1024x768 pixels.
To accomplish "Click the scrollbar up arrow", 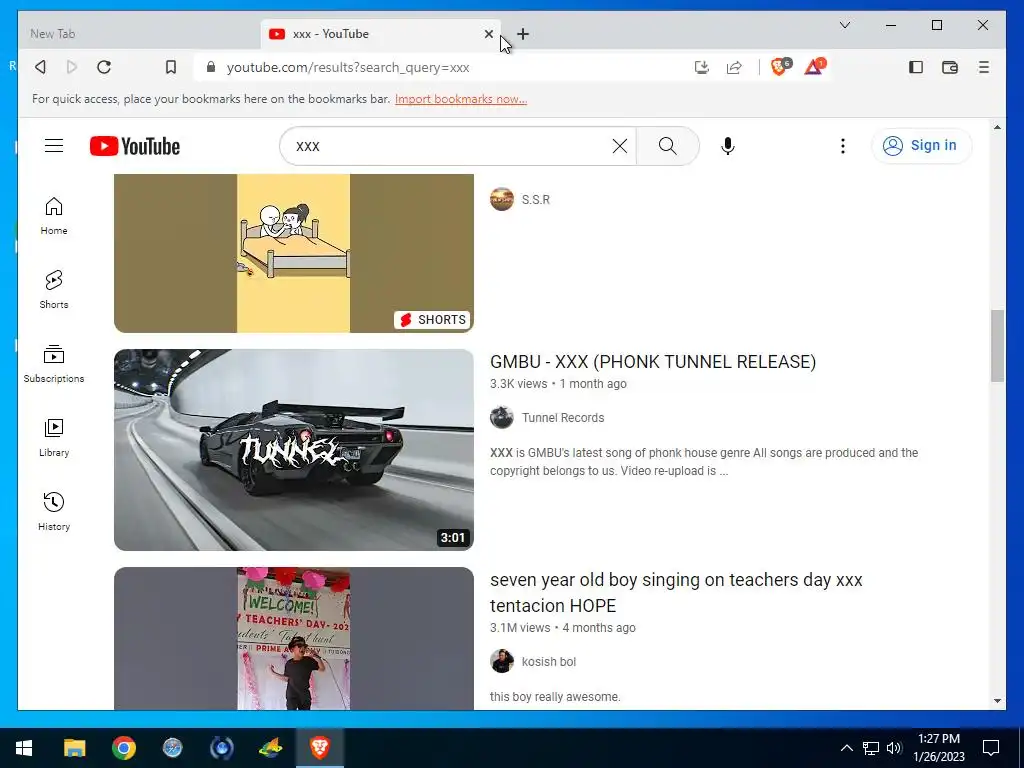I will [997, 127].
